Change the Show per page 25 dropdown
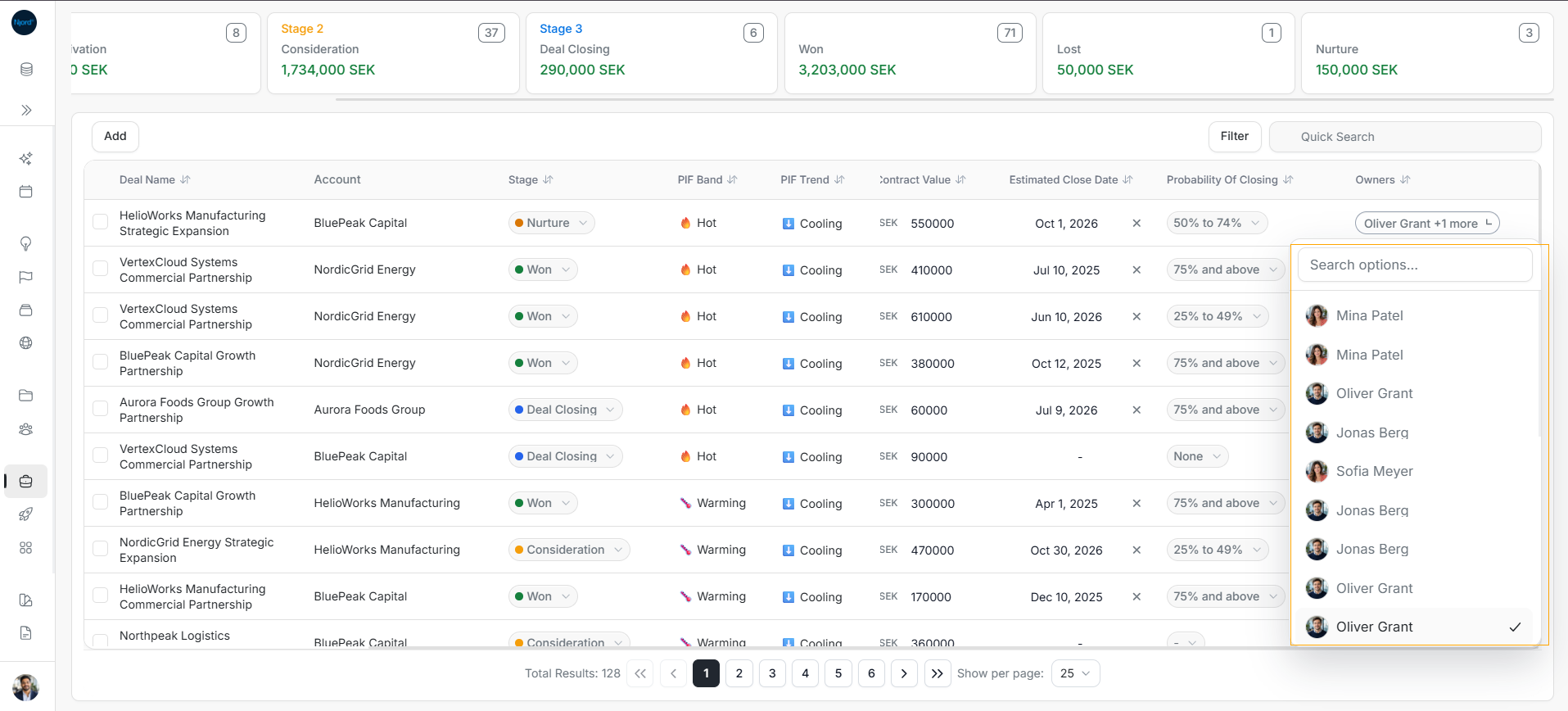Screen dimensions: 1568x711 click(x=1075, y=673)
